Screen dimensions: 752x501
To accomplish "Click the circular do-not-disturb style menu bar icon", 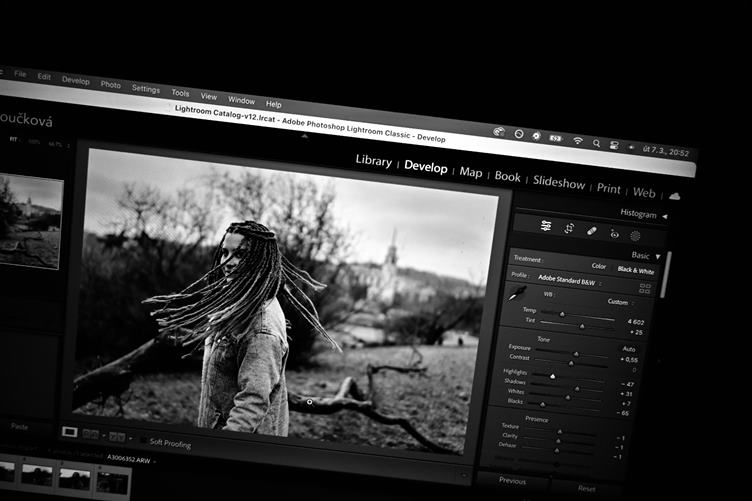I will [518, 134].
